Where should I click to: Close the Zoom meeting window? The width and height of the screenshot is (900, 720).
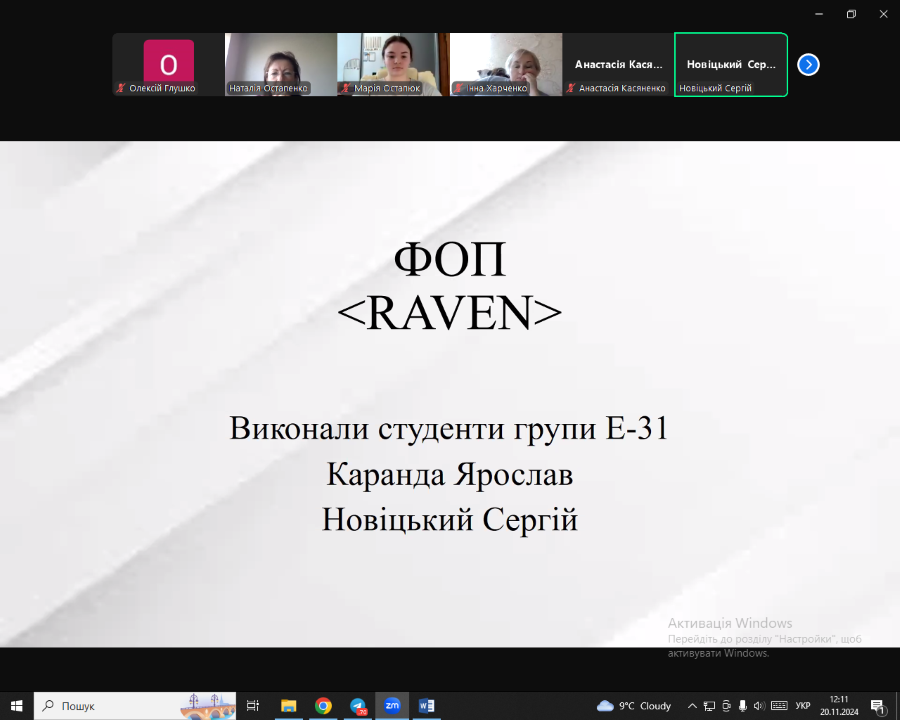click(883, 14)
